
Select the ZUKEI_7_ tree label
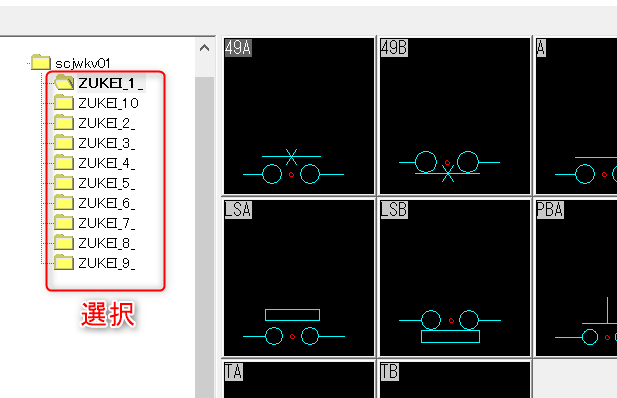click(107, 223)
